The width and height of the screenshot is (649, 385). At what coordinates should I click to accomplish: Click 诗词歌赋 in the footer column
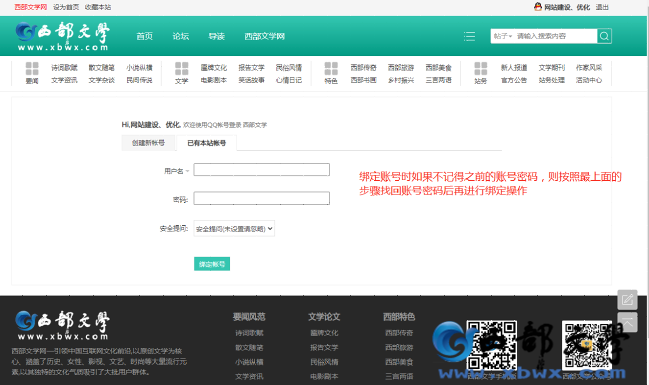click(249, 333)
